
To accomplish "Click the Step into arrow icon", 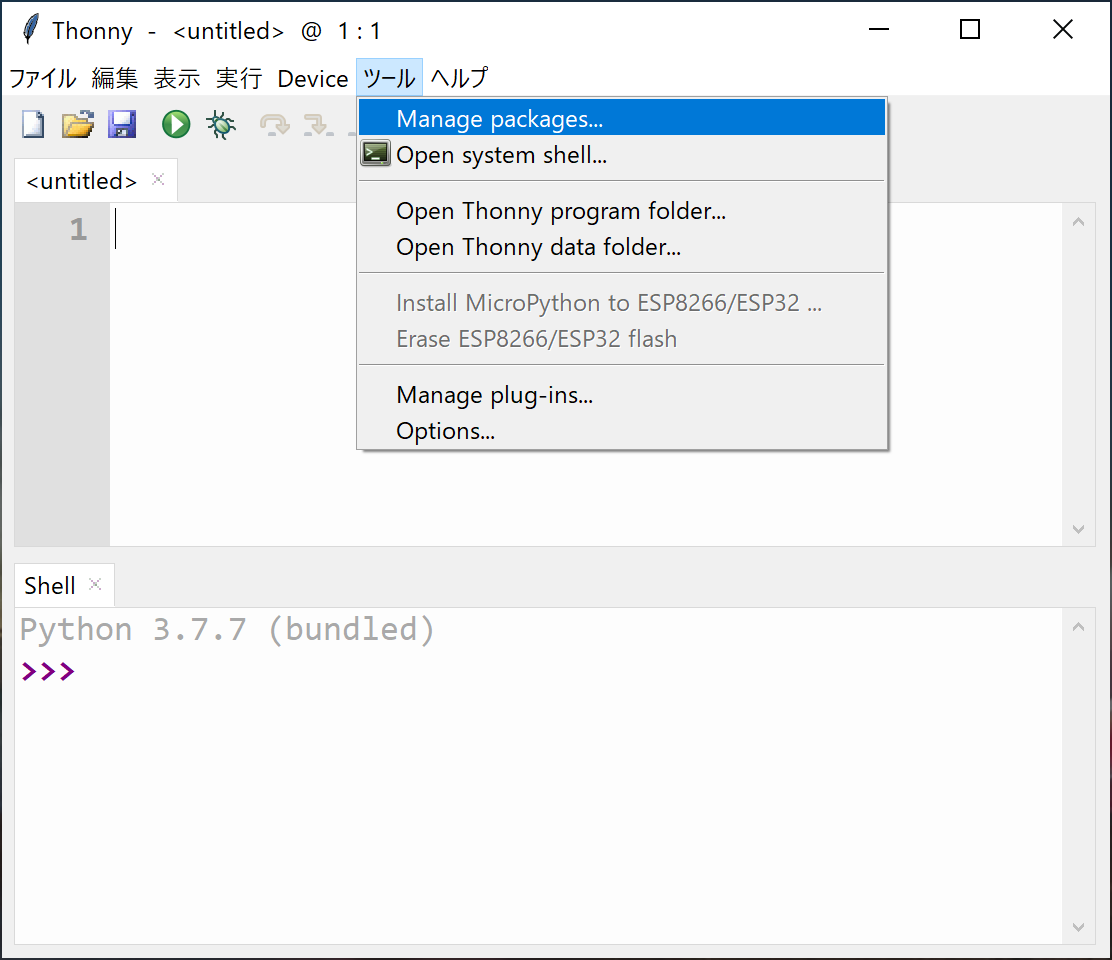I will tap(318, 125).
